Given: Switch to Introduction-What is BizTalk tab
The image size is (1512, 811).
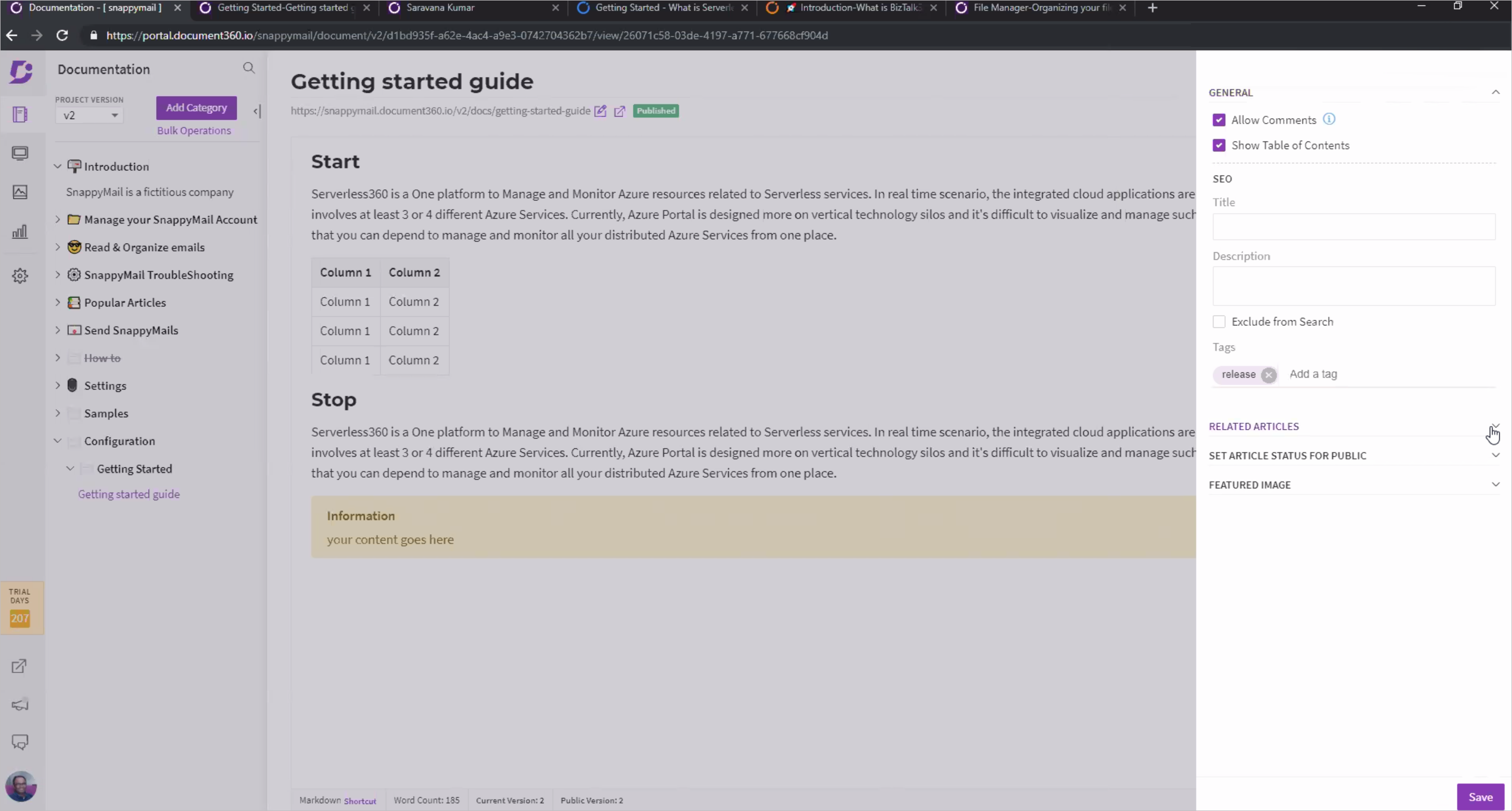Looking at the screenshot, I should click(x=852, y=7).
